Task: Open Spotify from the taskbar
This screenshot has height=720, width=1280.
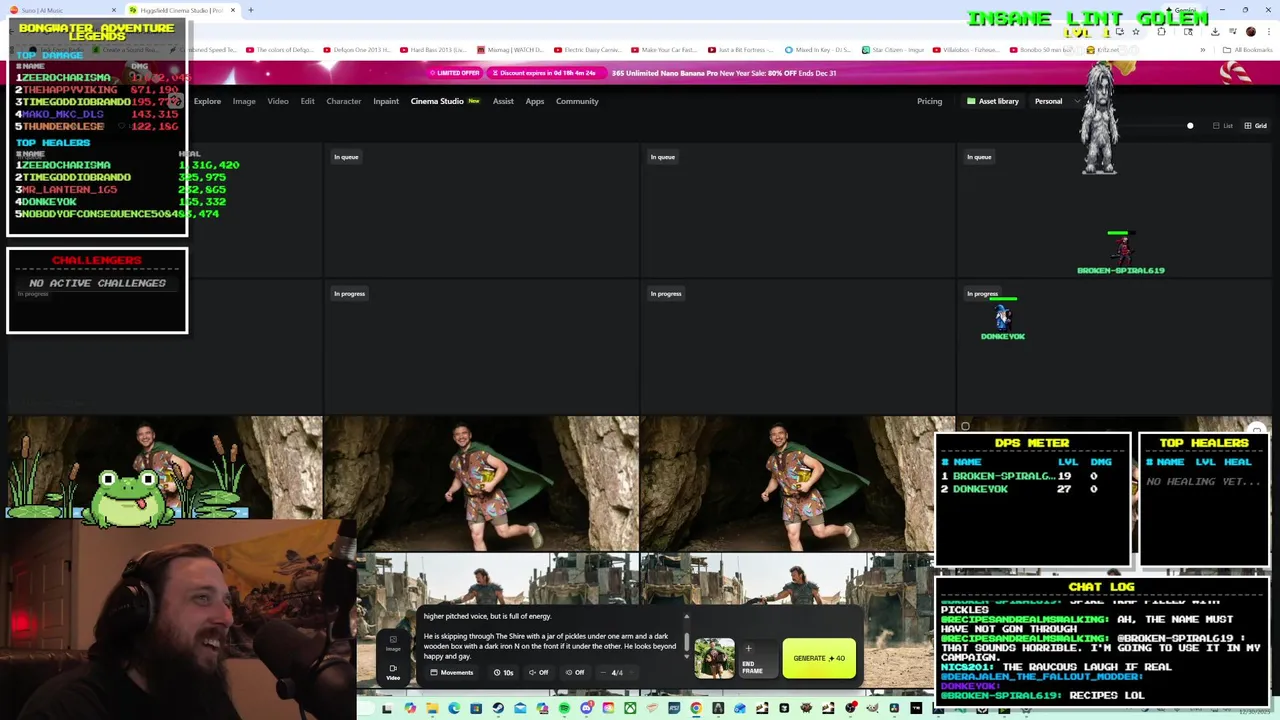Action: point(564,709)
